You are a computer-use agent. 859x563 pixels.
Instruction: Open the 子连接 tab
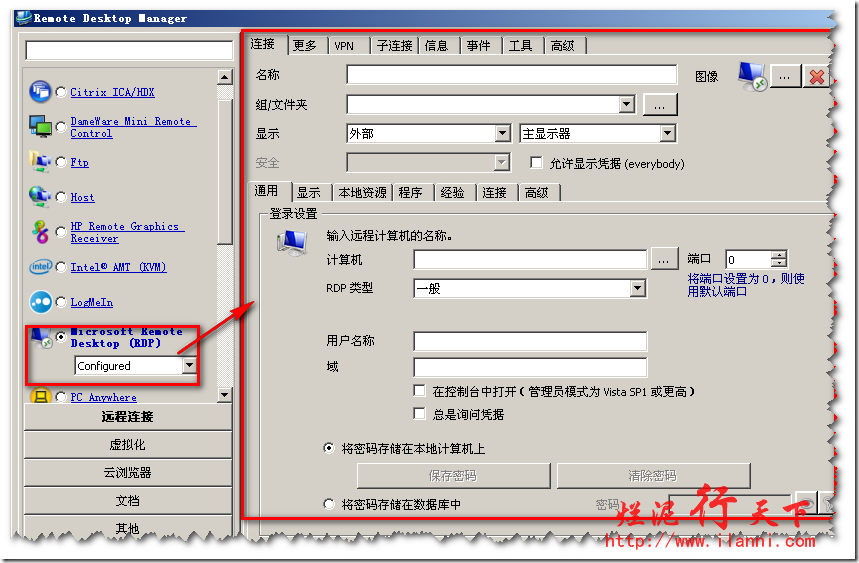(x=394, y=45)
